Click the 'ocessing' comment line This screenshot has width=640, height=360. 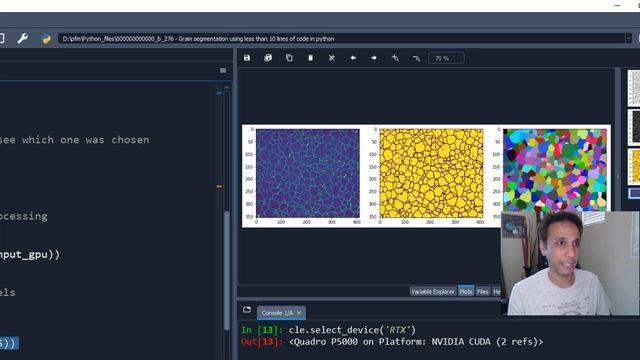coord(24,216)
